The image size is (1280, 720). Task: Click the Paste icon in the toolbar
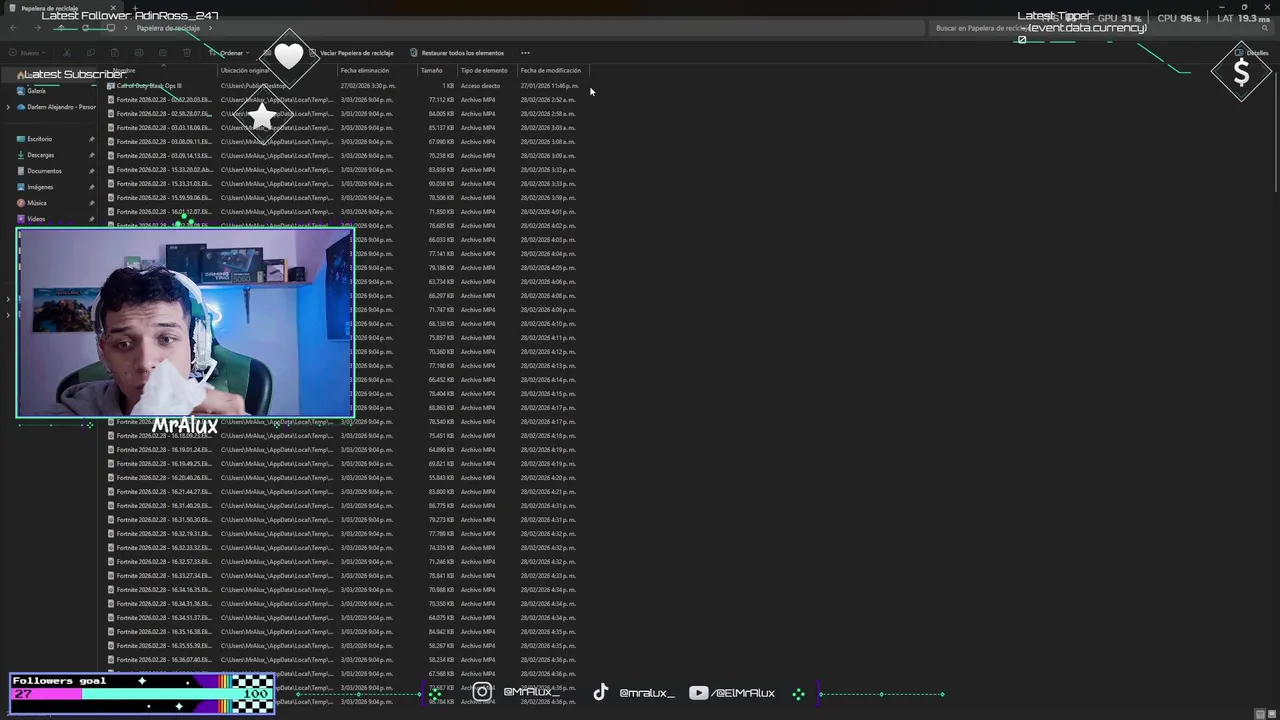pyautogui.click(x=115, y=53)
